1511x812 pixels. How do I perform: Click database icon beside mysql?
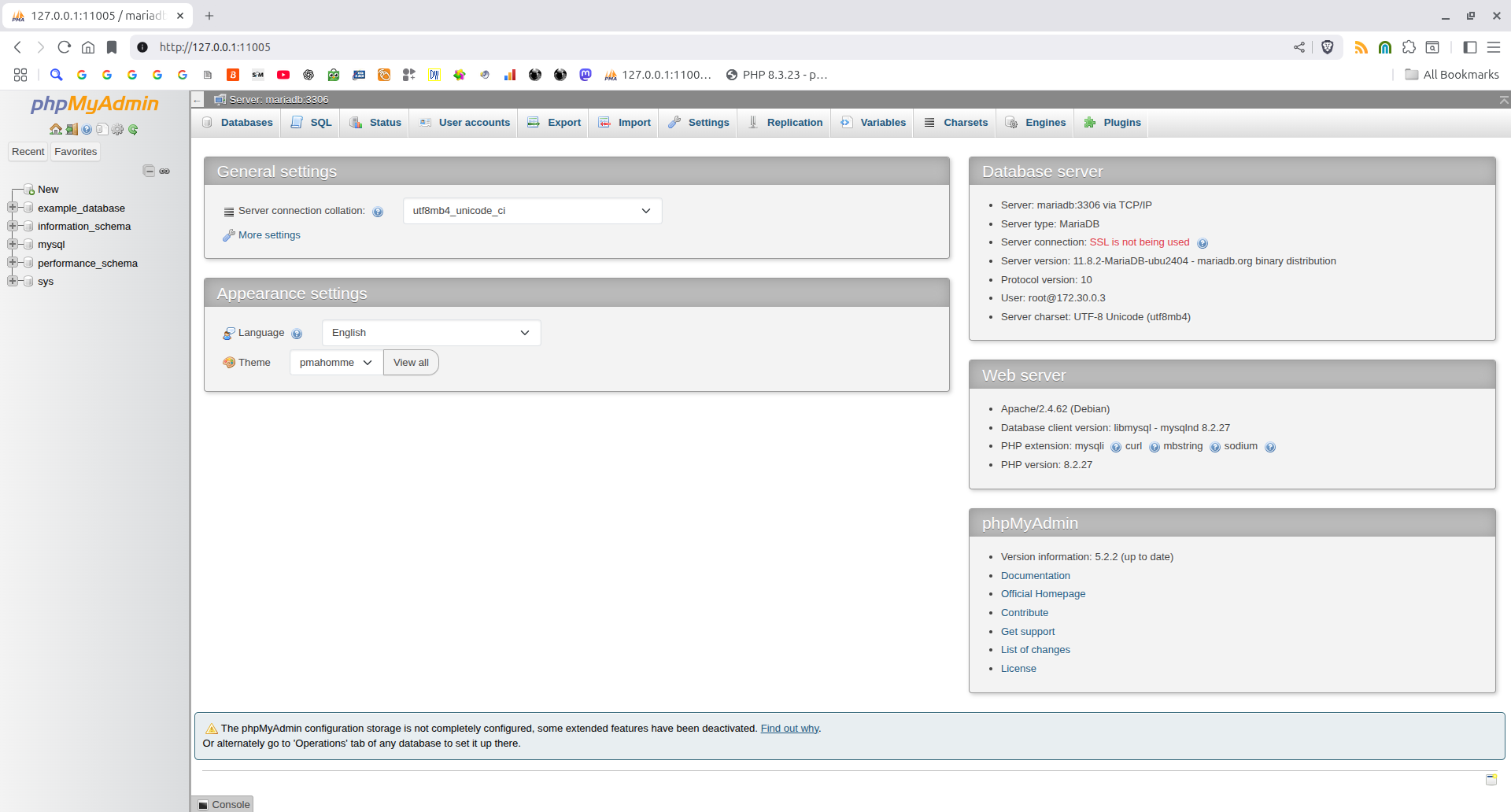coord(28,244)
